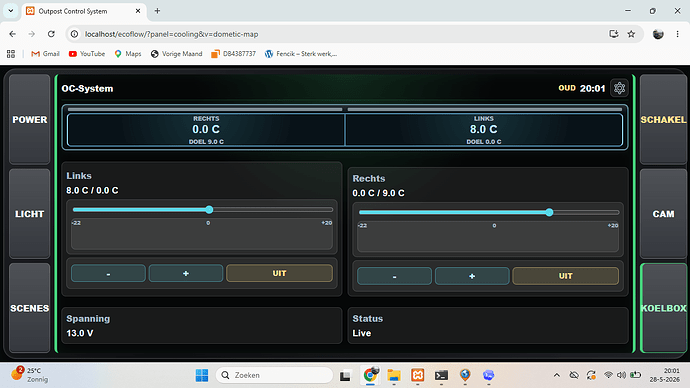Image resolution: width=690 pixels, height=388 pixels.
Task: Open Chrome from the taskbar
Action: [x=370, y=375]
